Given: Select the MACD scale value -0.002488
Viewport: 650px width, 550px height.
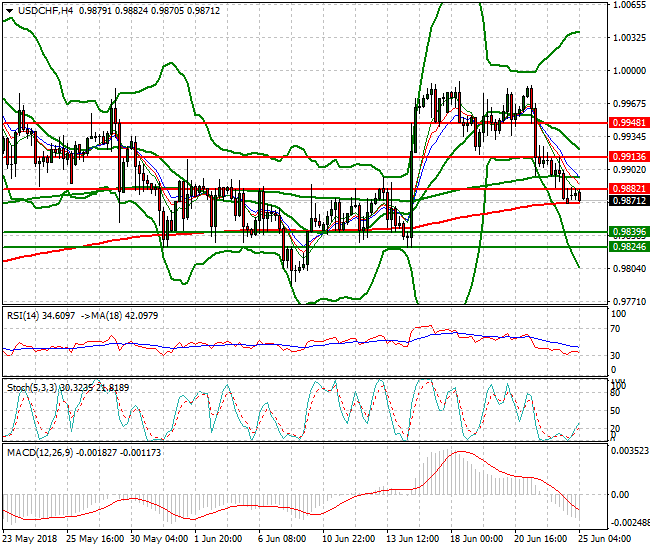Looking at the screenshot, I should pos(629,522).
